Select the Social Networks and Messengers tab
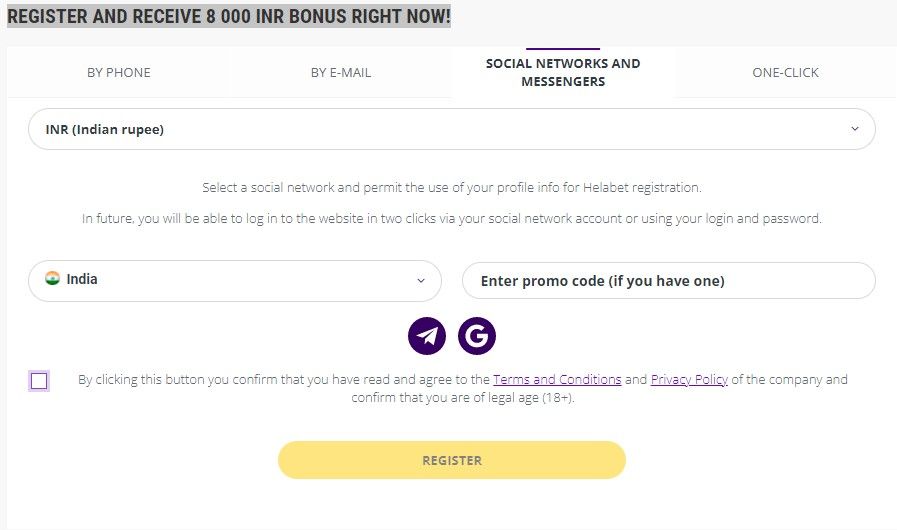This screenshot has height=530, width=897. coord(563,73)
